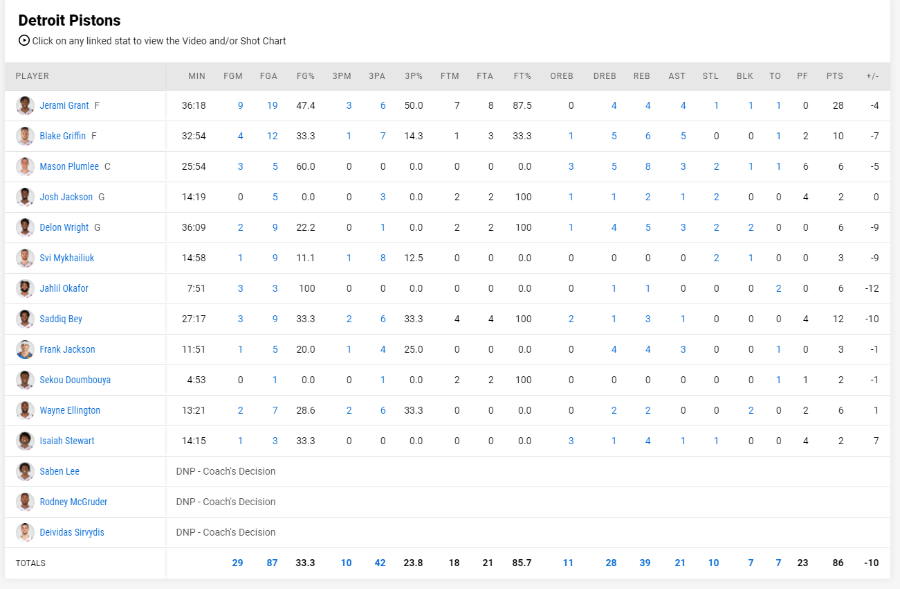The height and width of the screenshot is (589, 900).
Task: Sort by the 3PM column header
Action: (x=342, y=76)
